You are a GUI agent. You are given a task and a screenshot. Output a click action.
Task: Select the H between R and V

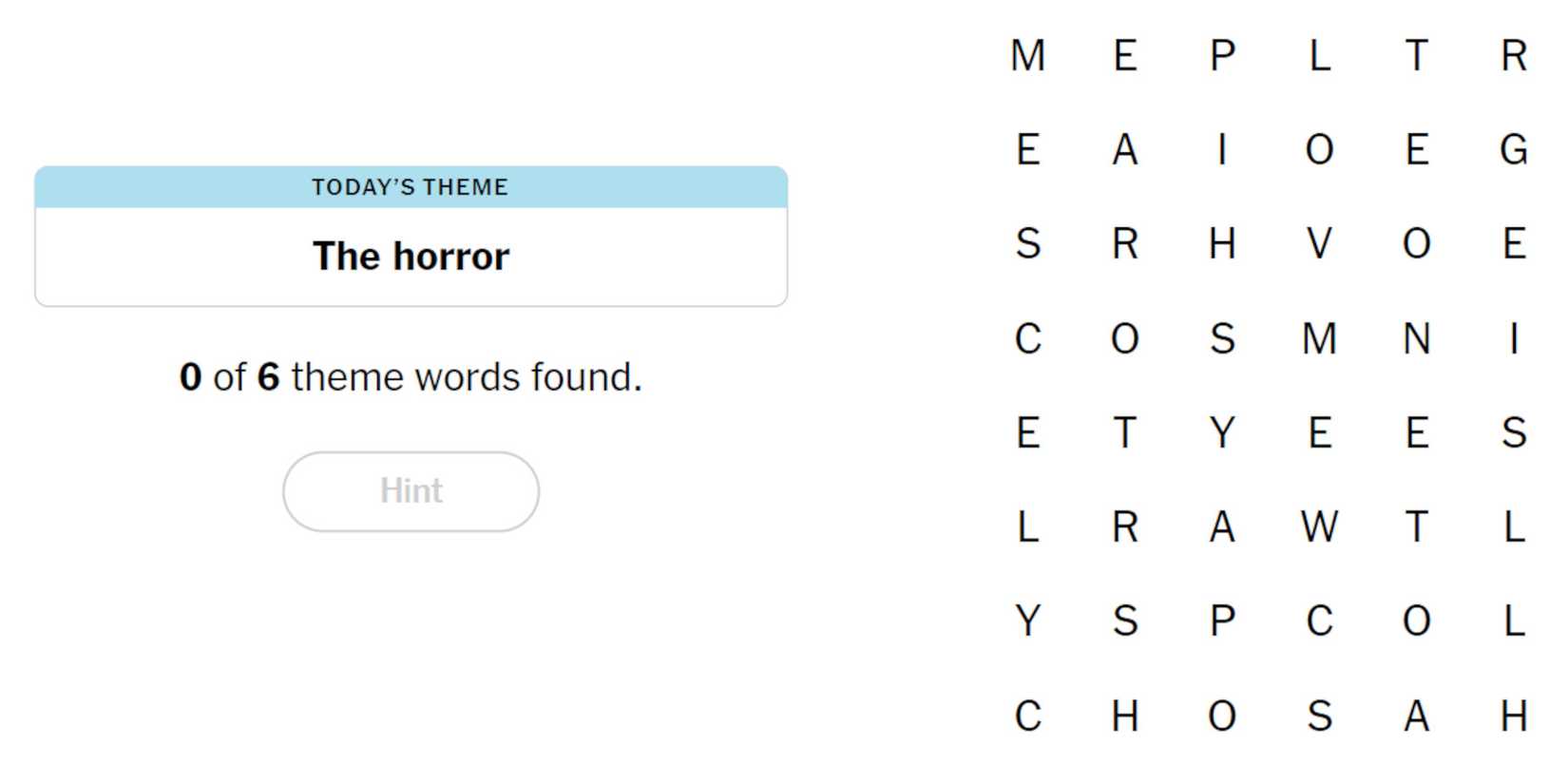pos(1222,244)
